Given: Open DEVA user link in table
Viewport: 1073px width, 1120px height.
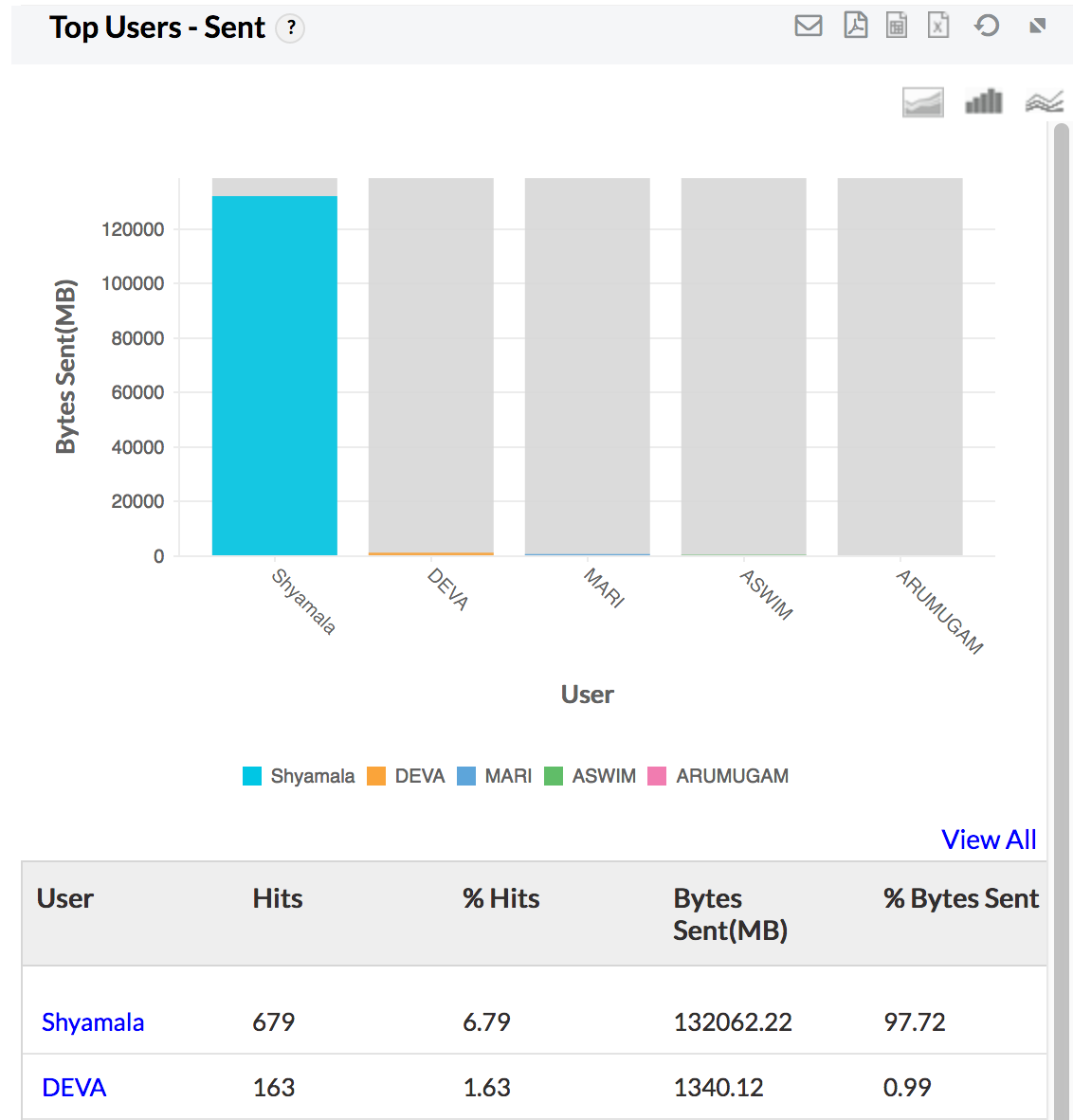Looking at the screenshot, I should tap(74, 1088).
